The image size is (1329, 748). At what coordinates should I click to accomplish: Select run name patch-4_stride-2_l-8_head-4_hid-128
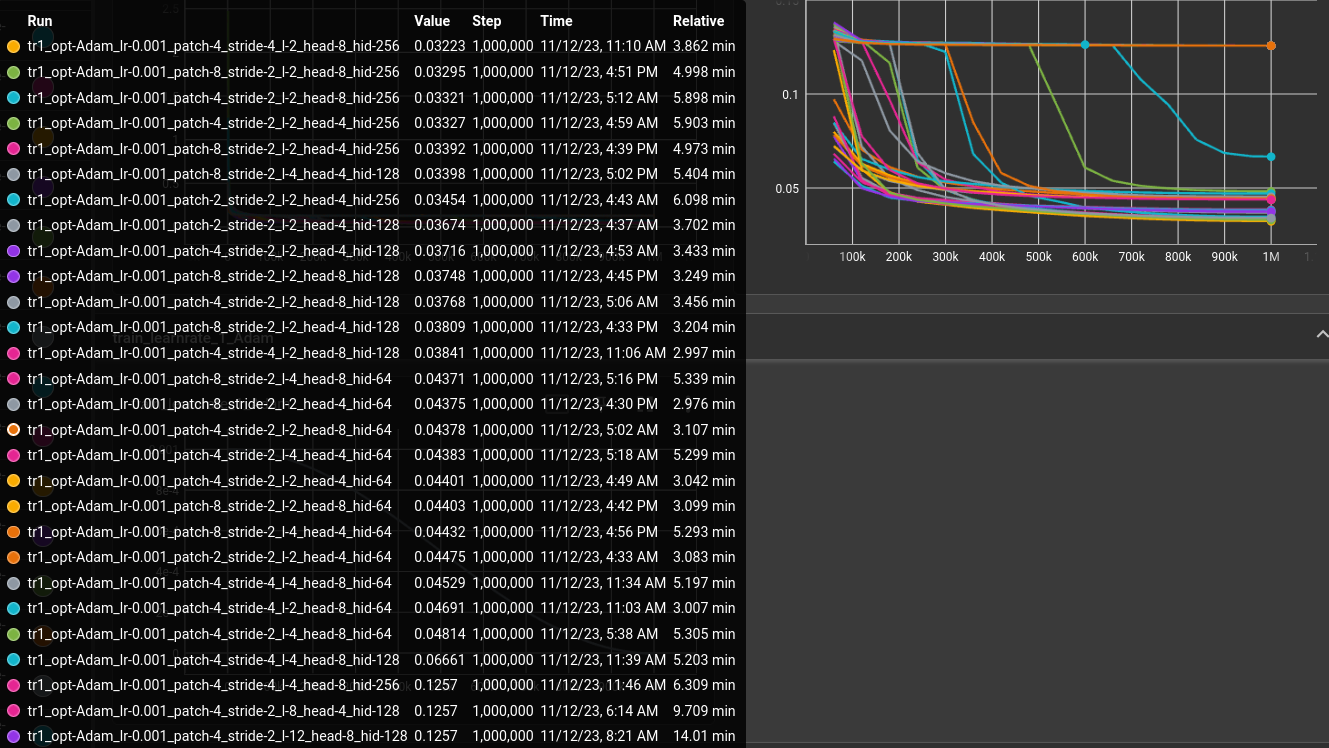coord(213,711)
